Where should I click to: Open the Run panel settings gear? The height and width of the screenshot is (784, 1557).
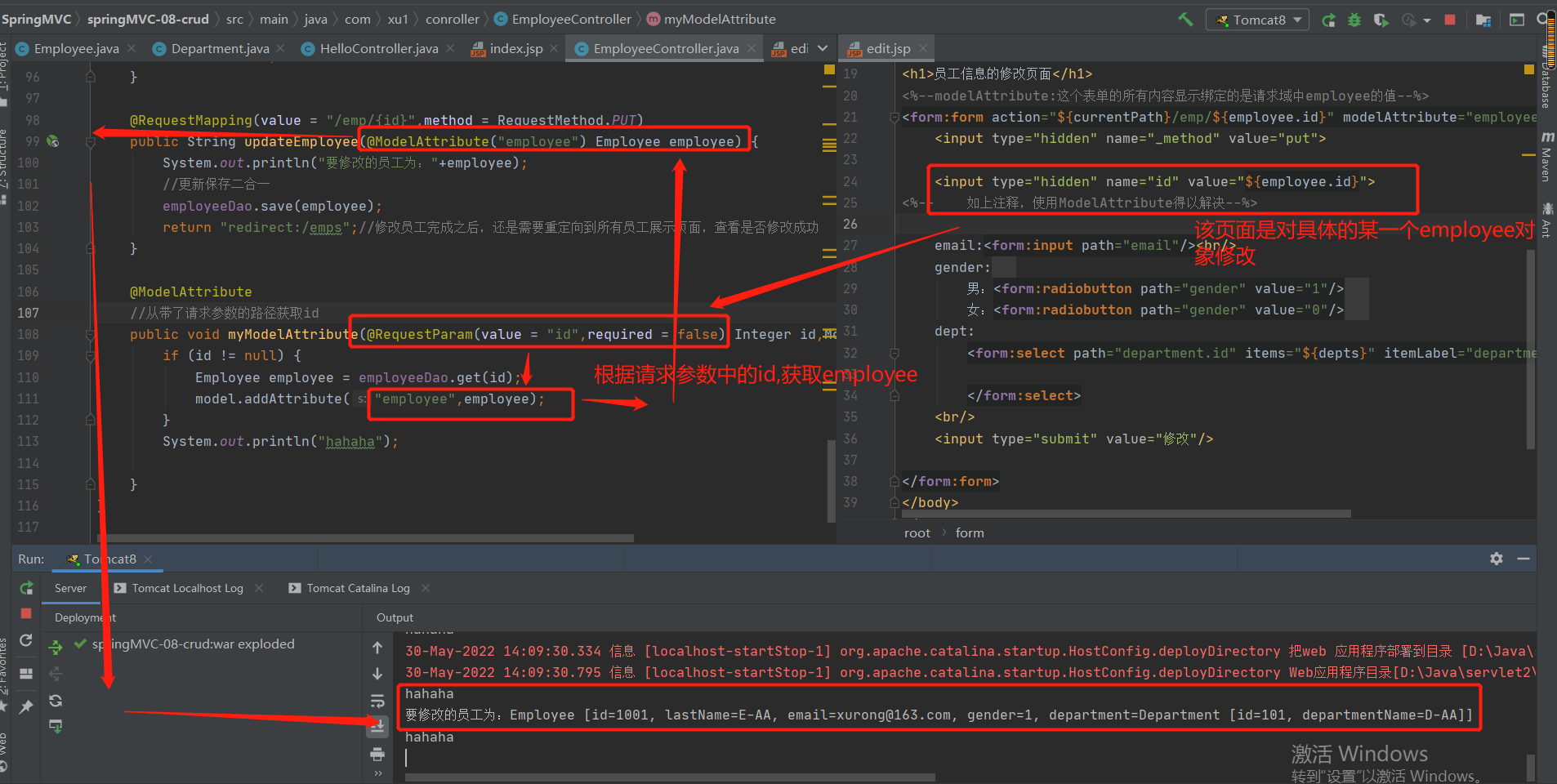(x=1497, y=559)
